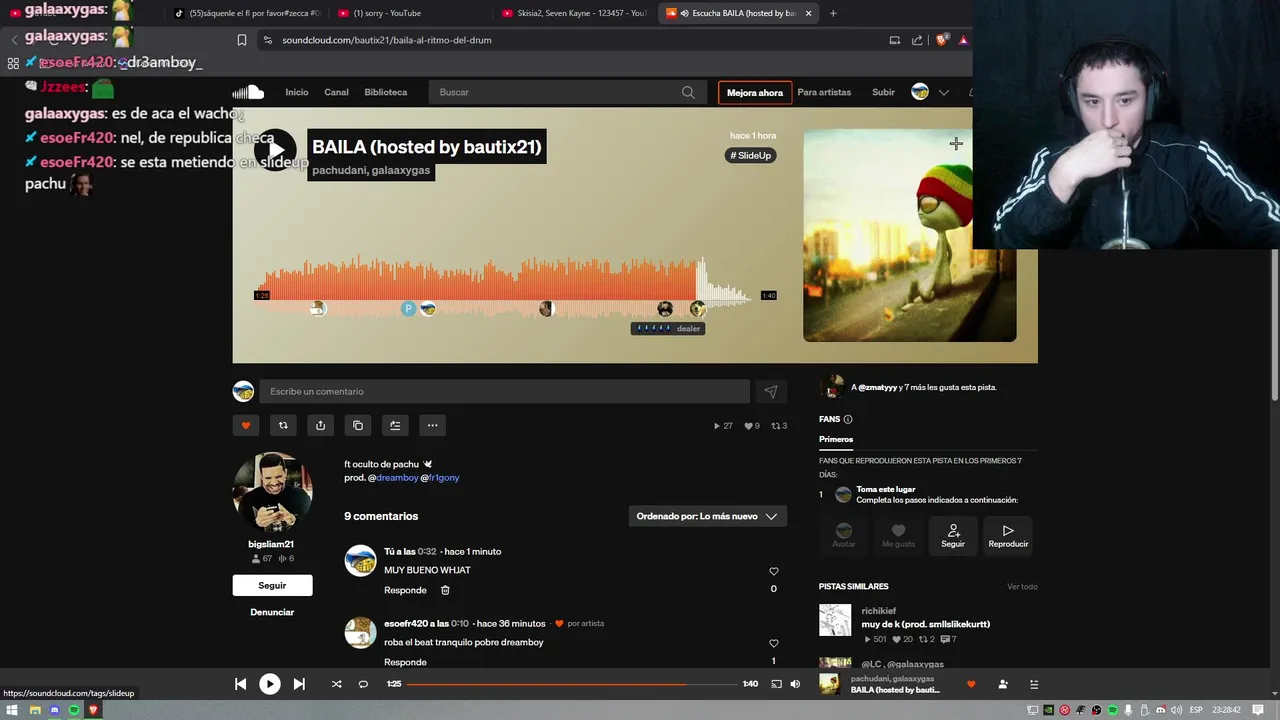Add the track to up next queue icon
Viewport: 1280px width, 720px height.
point(395,425)
